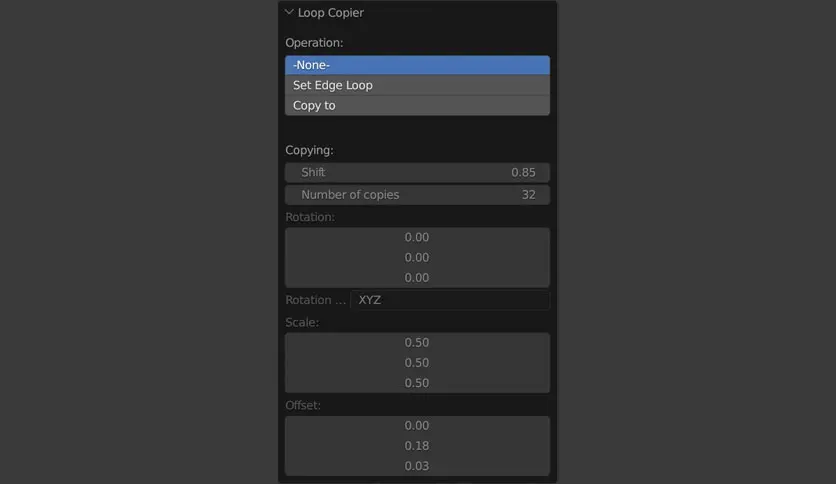The image size is (836, 484).
Task: Select the -None- operation option
Action: tap(417, 65)
